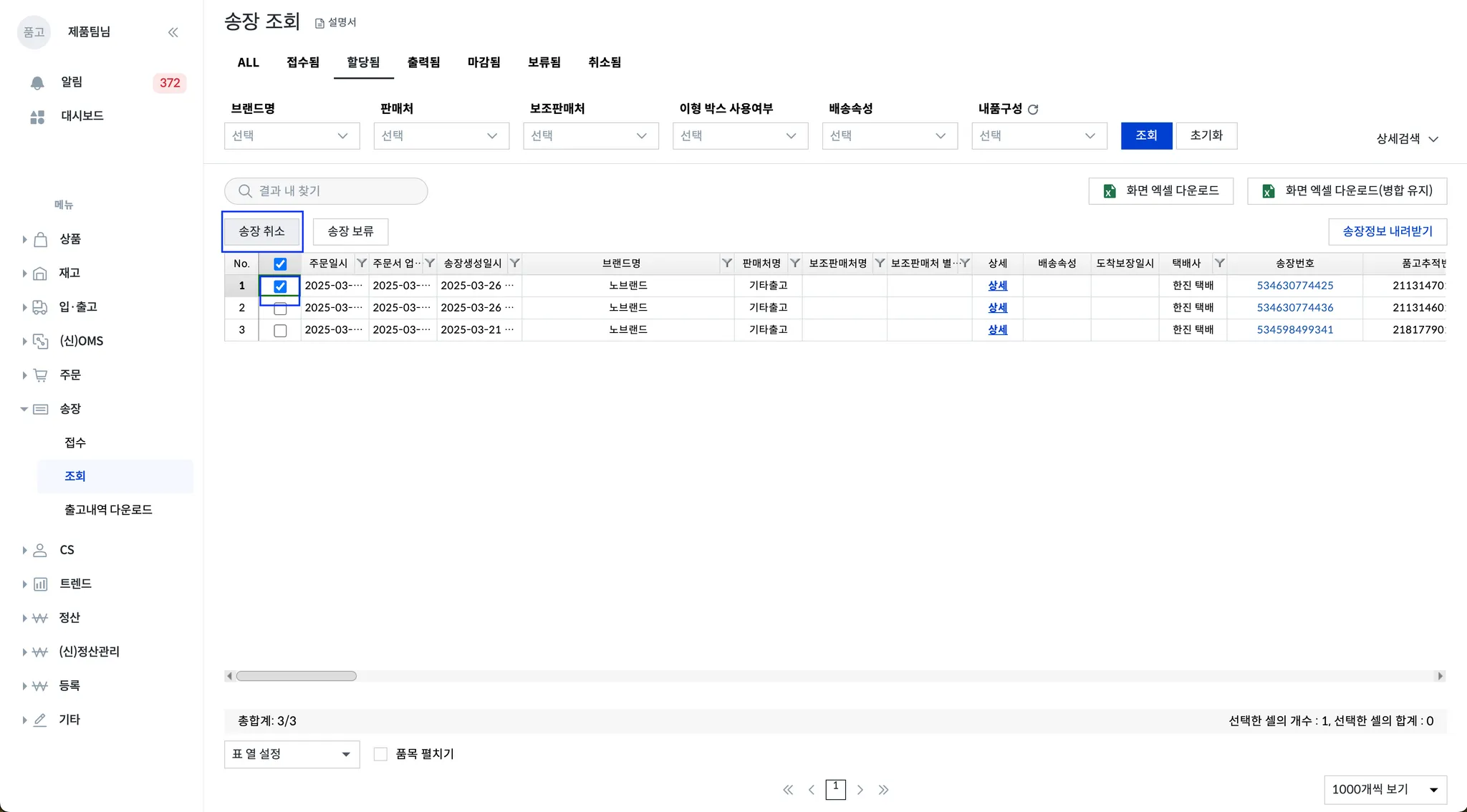
Task: Click the filter icon on 브랜드명 column
Action: (726, 264)
